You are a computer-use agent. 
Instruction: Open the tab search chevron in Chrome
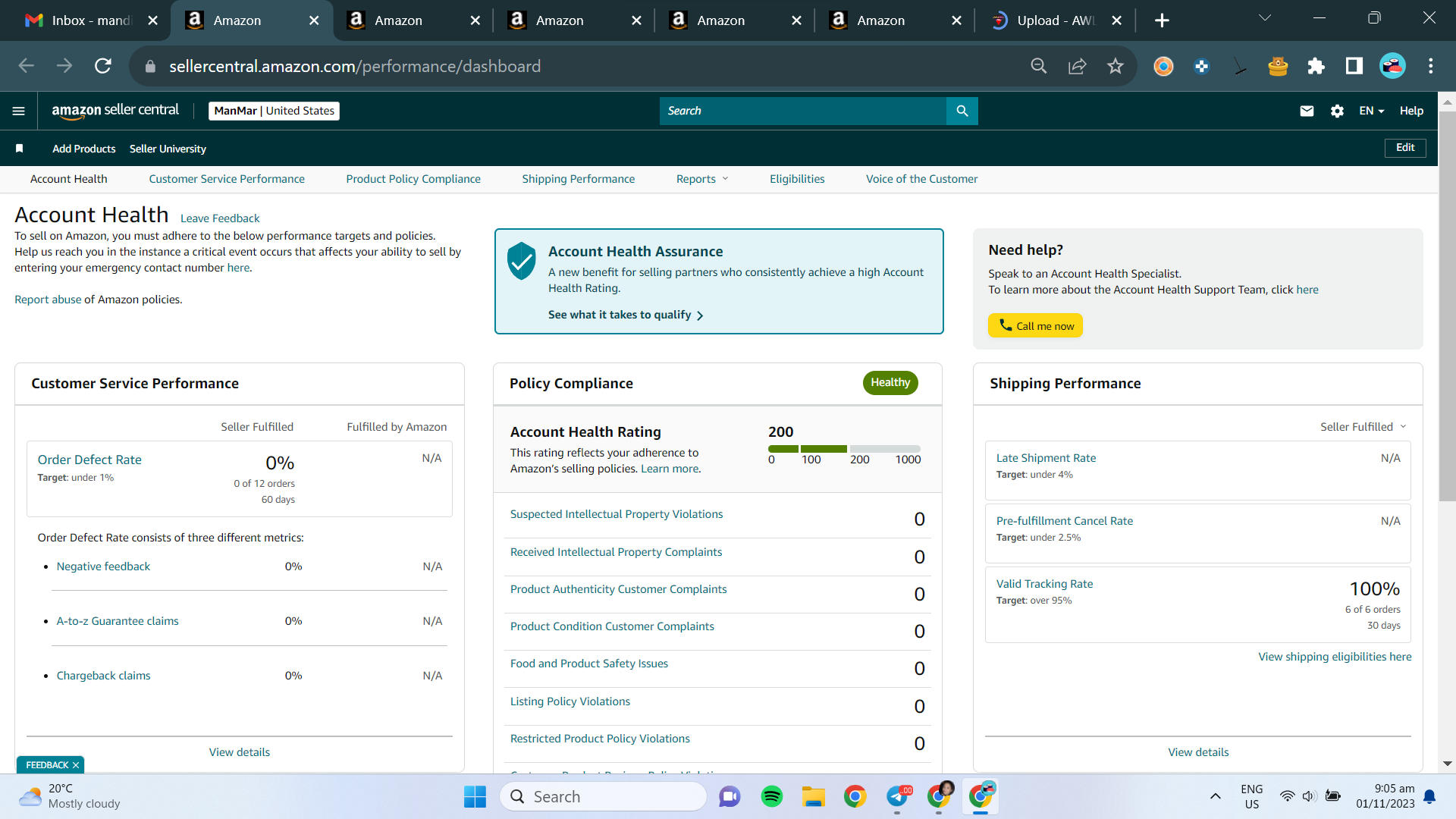[x=1265, y=18]
